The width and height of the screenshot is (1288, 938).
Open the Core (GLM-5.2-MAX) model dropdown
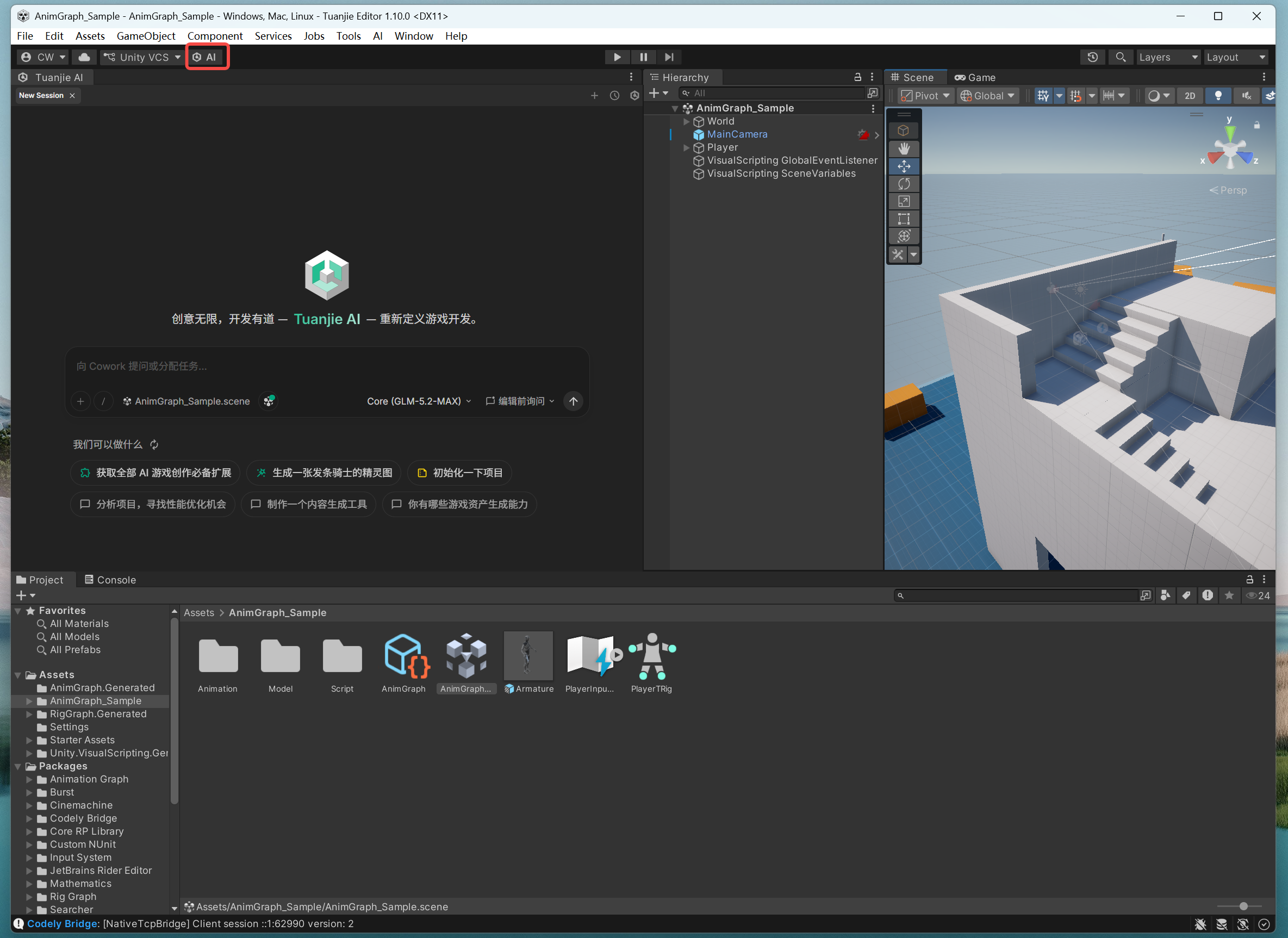(x=419, y=401)
